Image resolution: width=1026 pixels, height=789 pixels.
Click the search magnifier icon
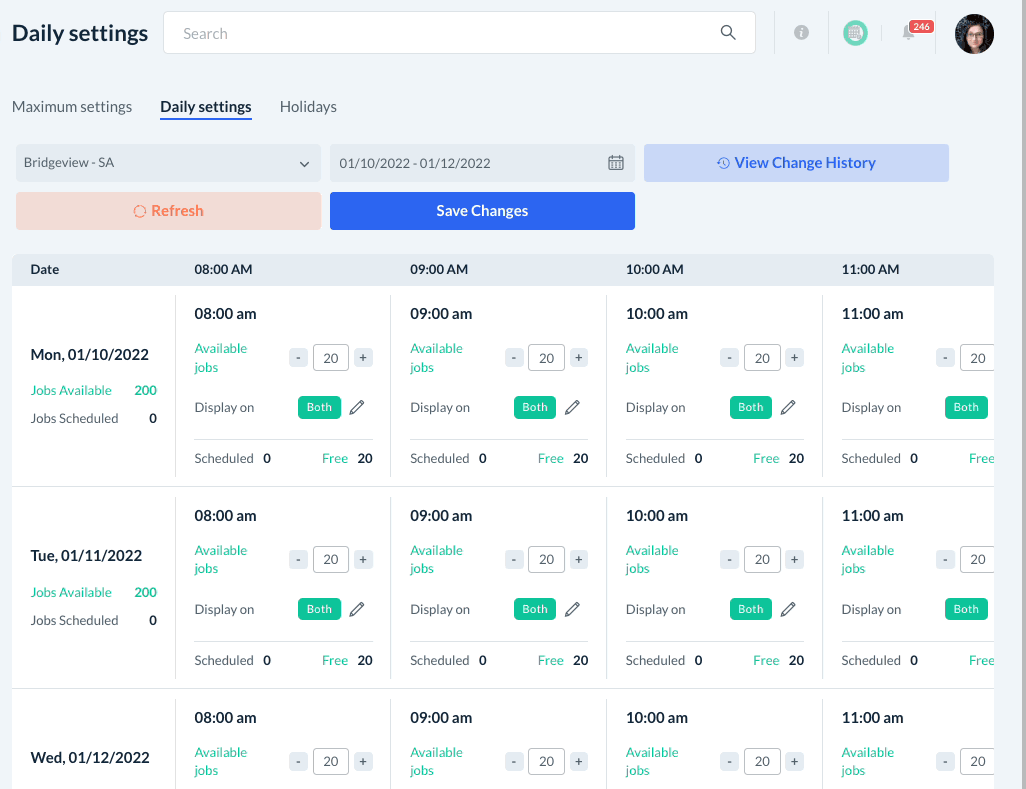coord(728,33)
